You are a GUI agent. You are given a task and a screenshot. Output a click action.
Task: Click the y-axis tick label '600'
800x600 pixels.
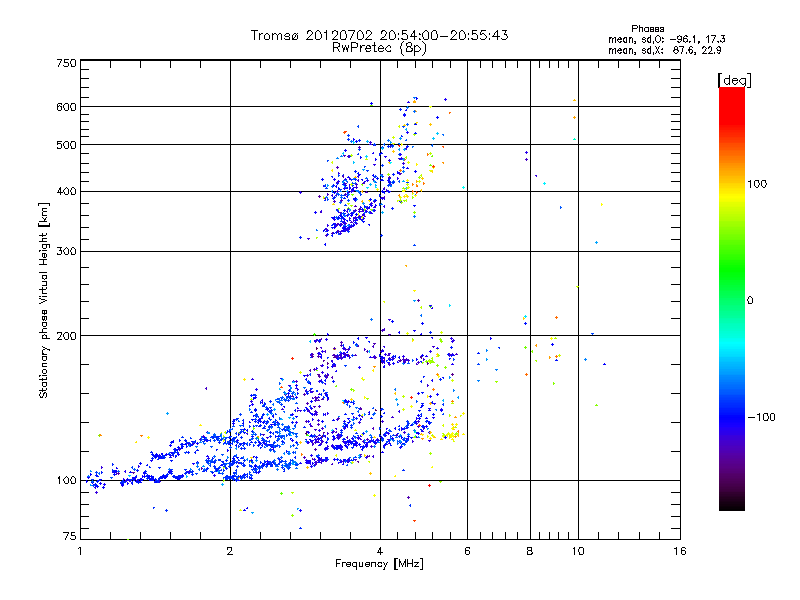66,107
